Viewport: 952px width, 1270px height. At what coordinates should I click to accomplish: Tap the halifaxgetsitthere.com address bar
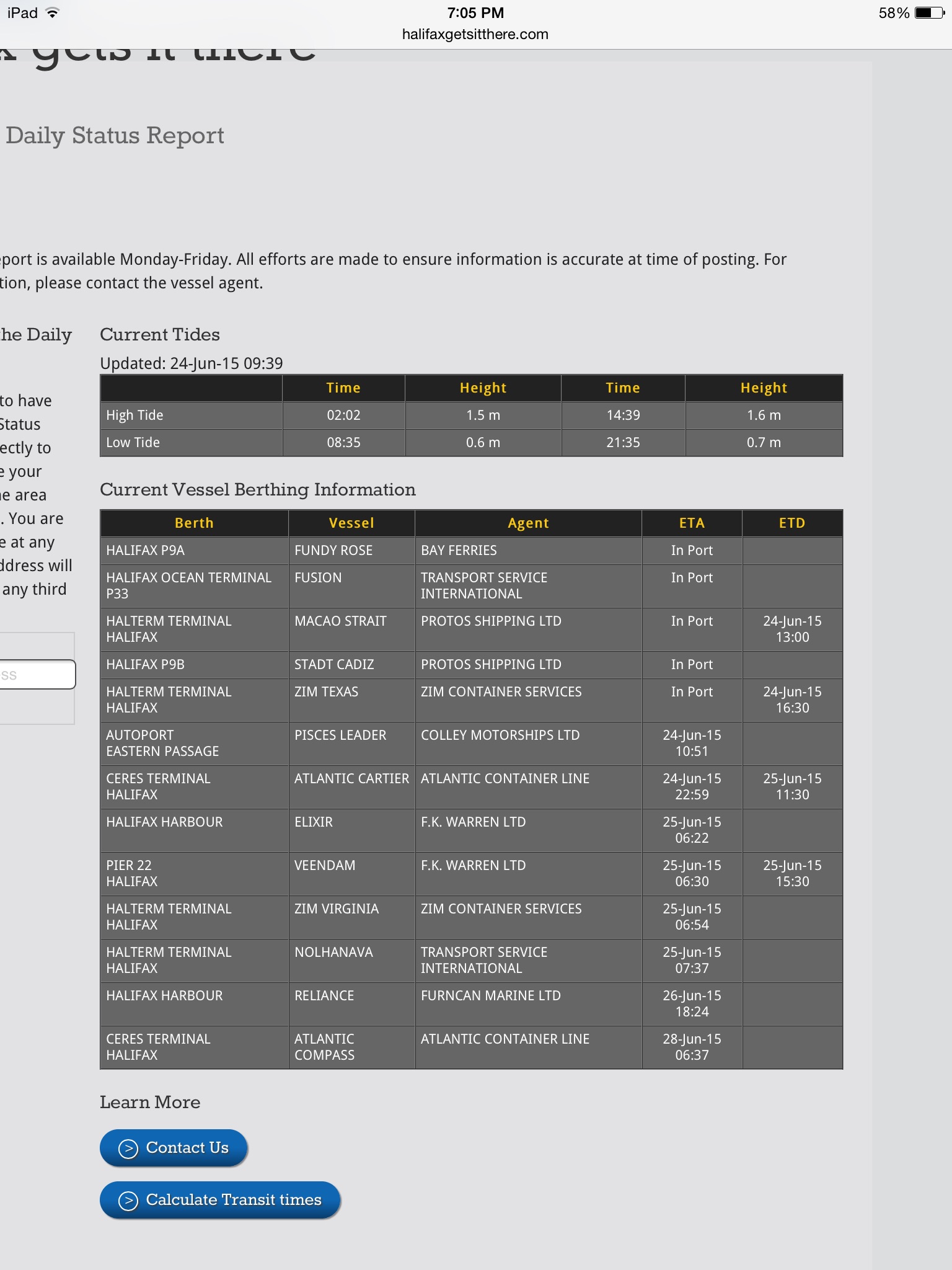pos(475,35)
